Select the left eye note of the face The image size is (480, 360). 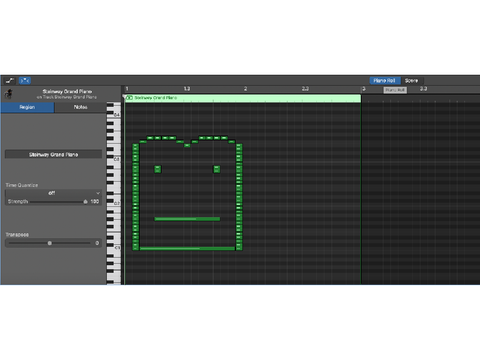[x=158, y=169]
